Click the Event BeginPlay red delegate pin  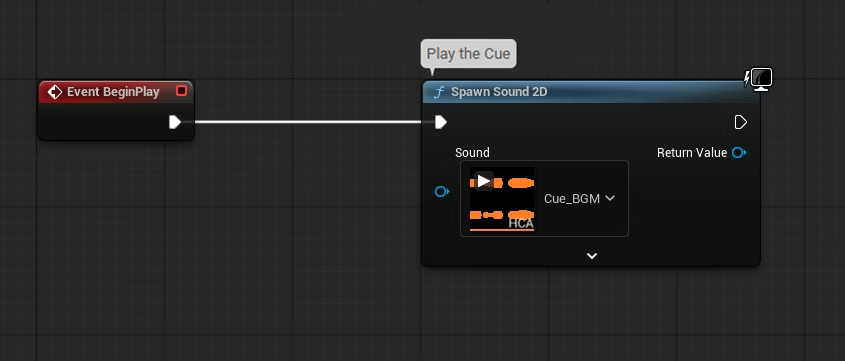[182, 91]
